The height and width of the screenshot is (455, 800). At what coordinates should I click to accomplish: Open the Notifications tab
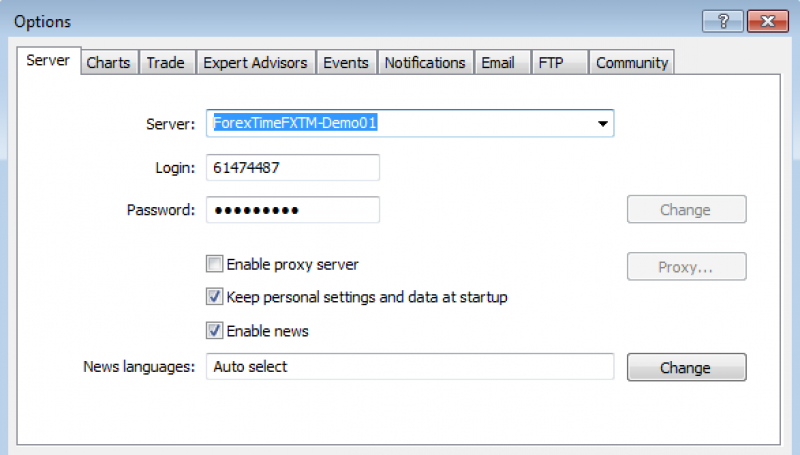(x=425, y=63)
